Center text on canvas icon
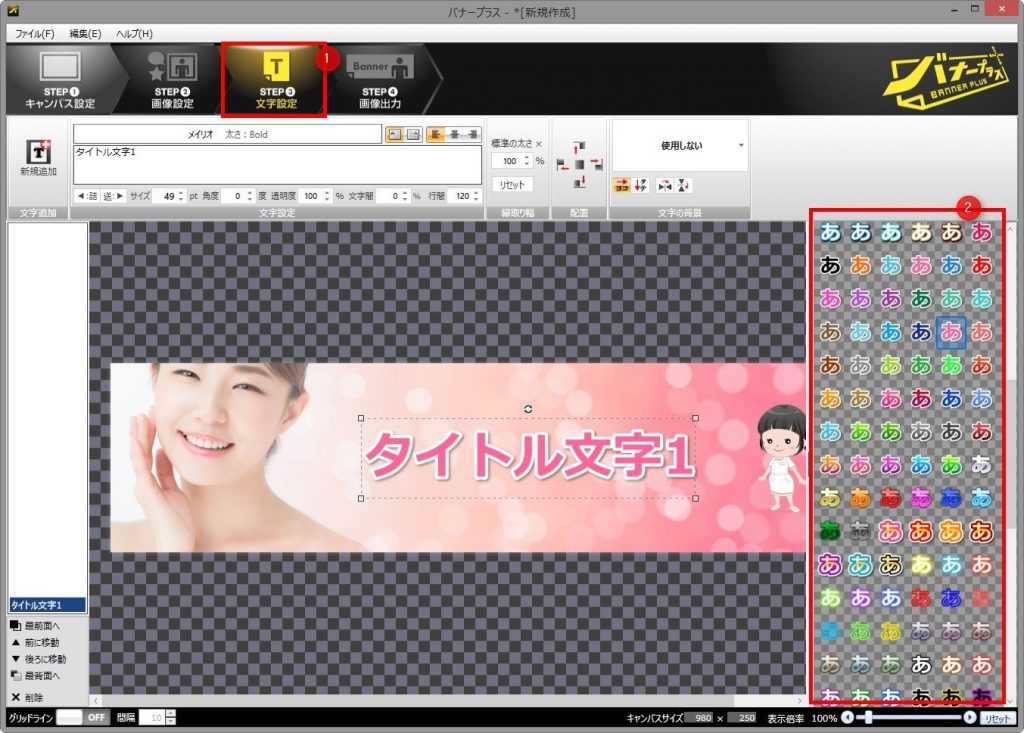1024x733 pixels. coord(579,165)
